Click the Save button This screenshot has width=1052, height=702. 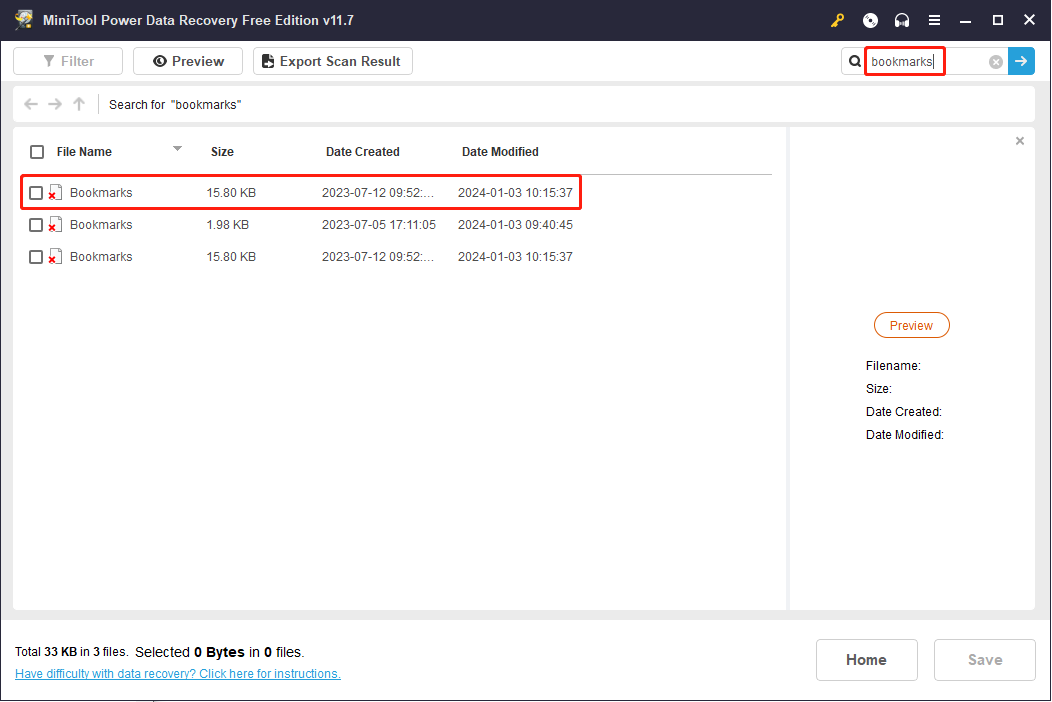pos(984,660)
